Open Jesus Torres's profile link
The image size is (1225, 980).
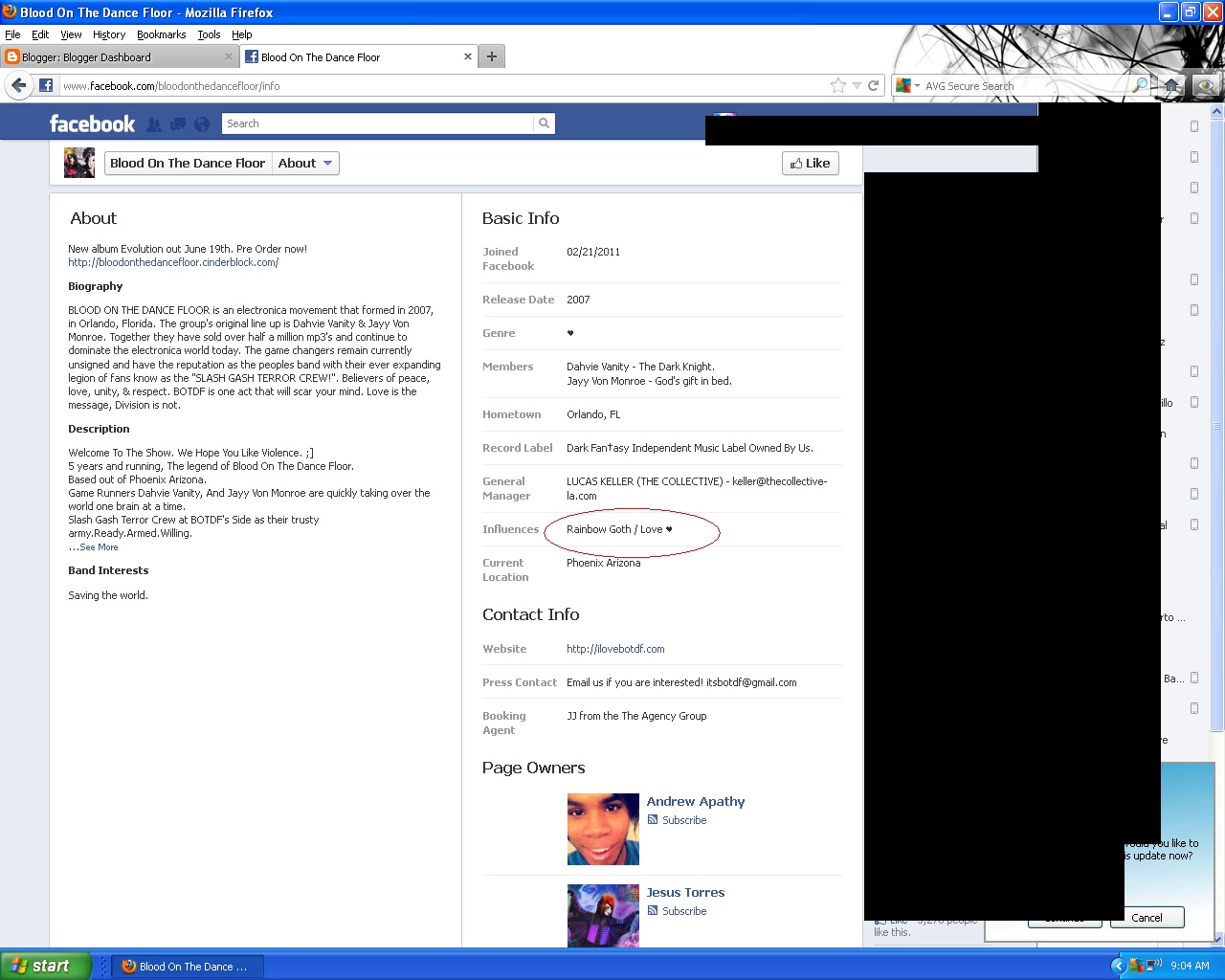(x=685, y=892)
